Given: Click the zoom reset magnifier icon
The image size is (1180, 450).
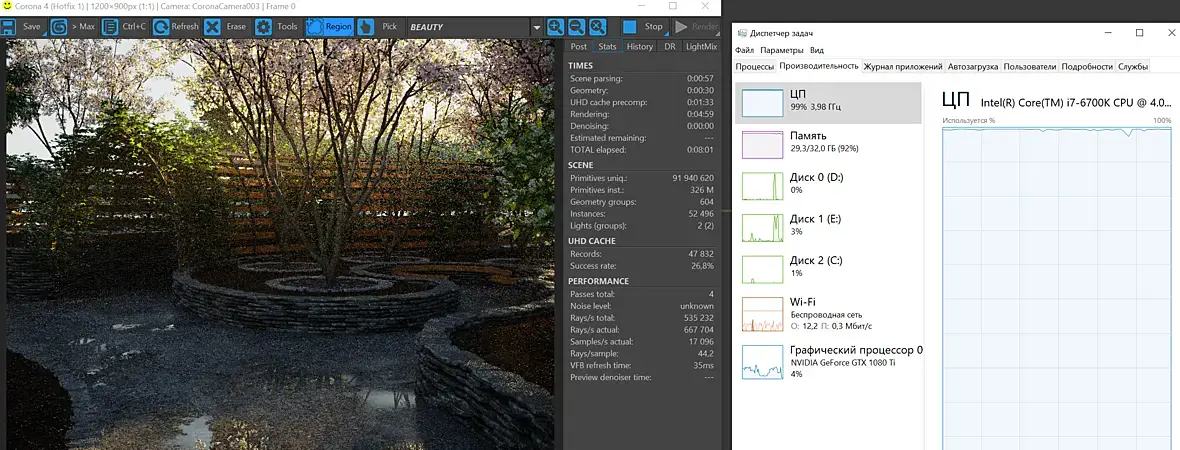Looking at the screenshot, I should click(x=598, y=27).
